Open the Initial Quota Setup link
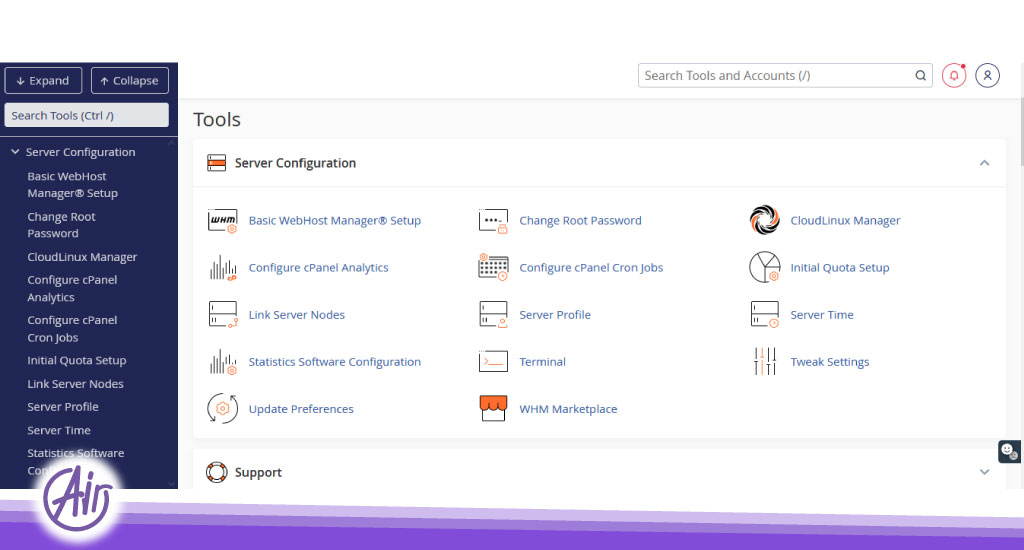 (840, 268)
